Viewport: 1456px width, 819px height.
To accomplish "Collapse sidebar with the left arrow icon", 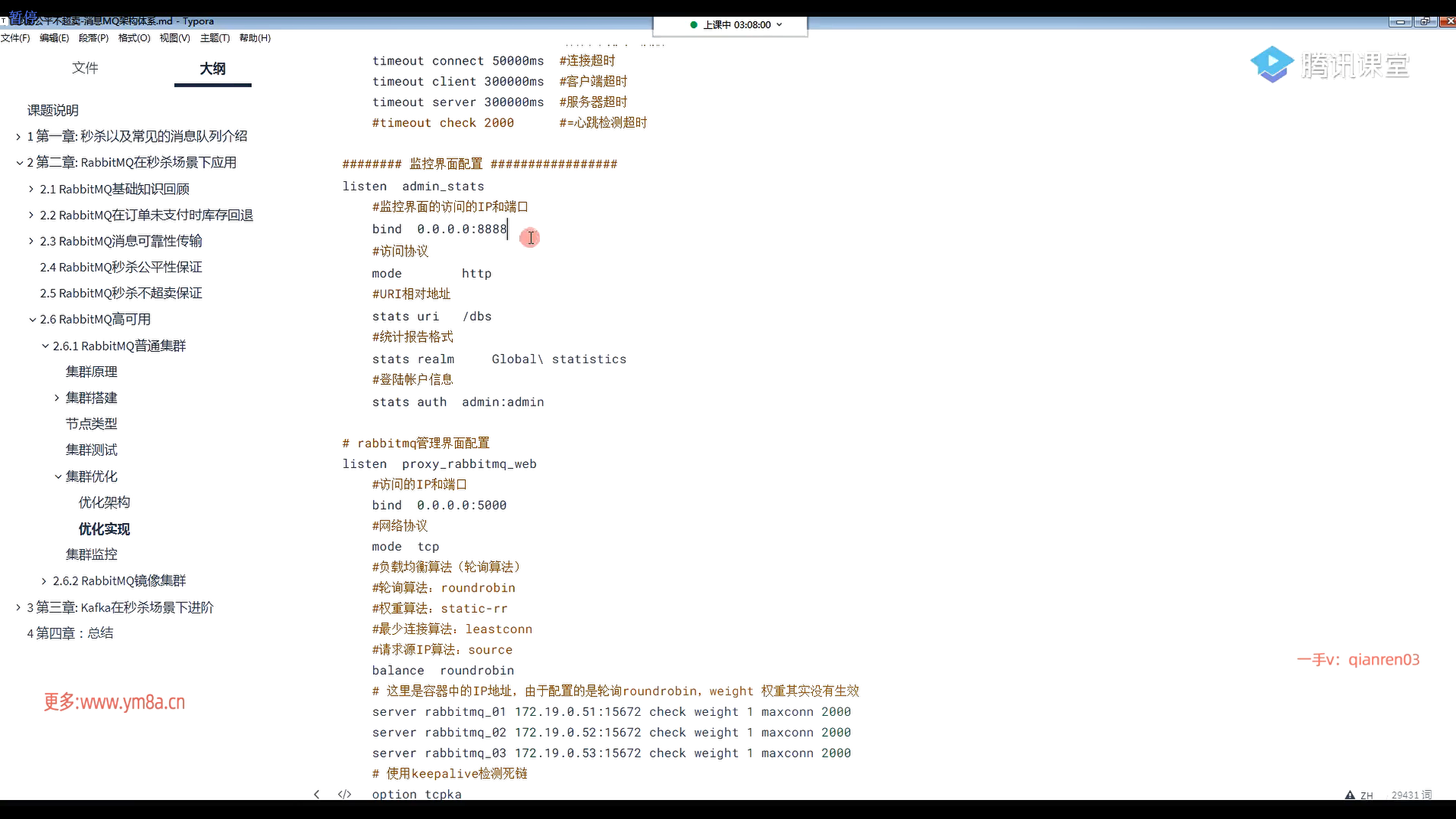I will [x=316, y=794].
